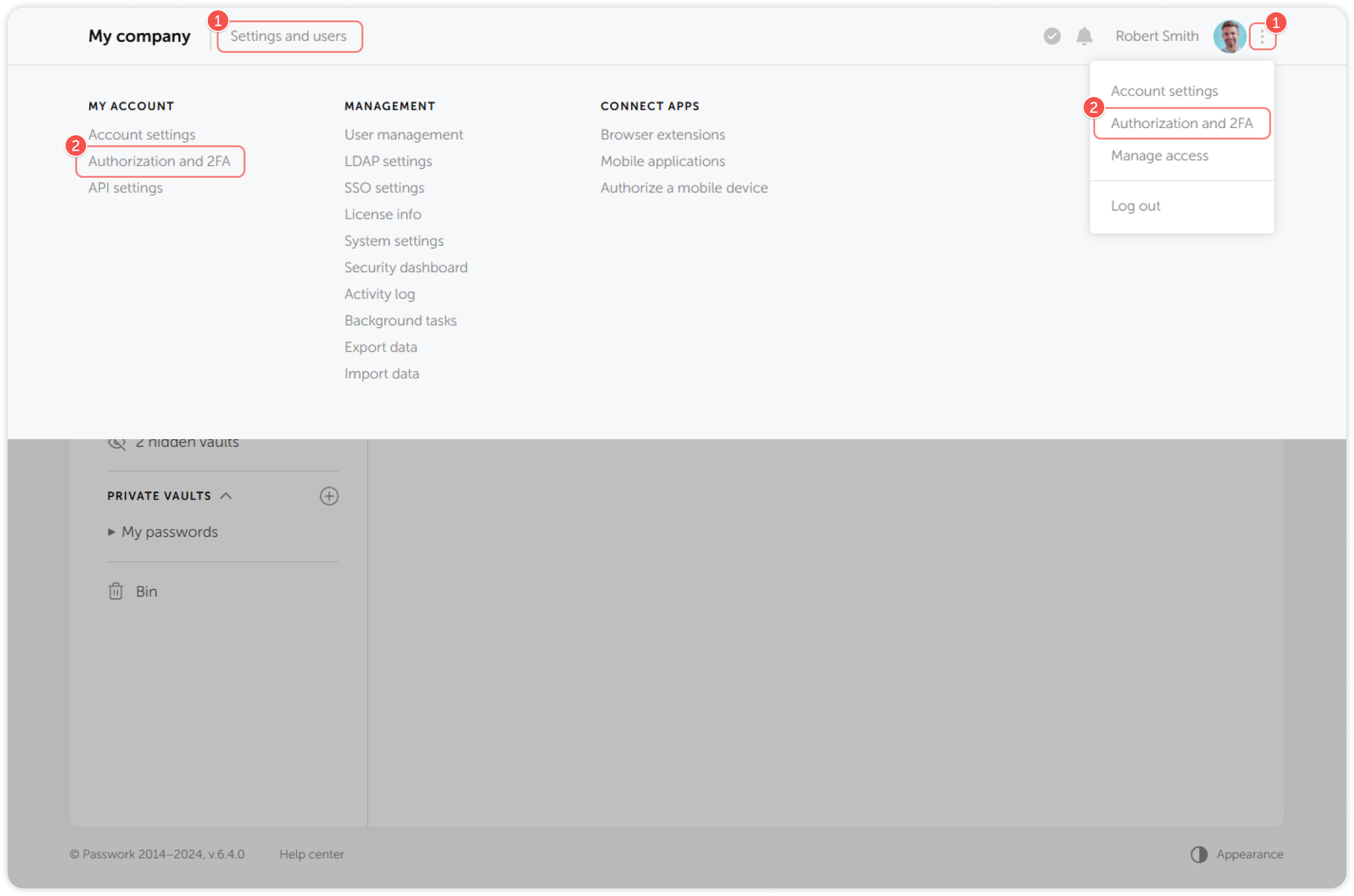Viewport: 1354px width, 896px height.
Task: Open the three-dot options menu
Action: tap(1262, 36)
